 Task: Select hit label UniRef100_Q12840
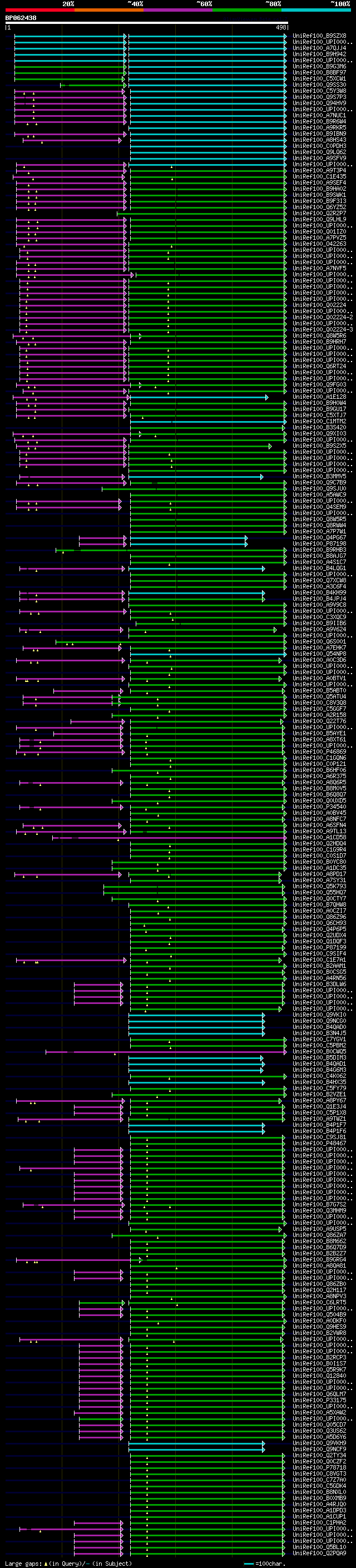pyautogui.click(x=319, y=1376)
